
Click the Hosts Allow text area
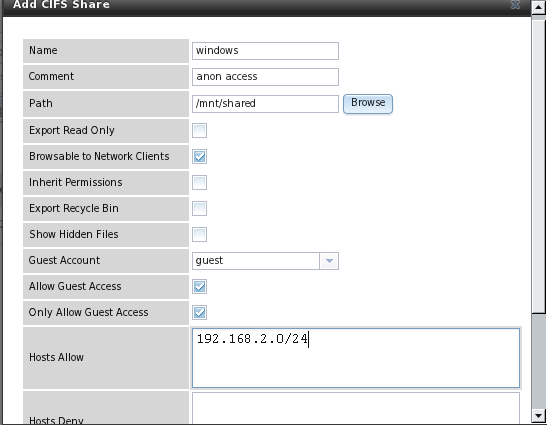[x=356, y=358]
